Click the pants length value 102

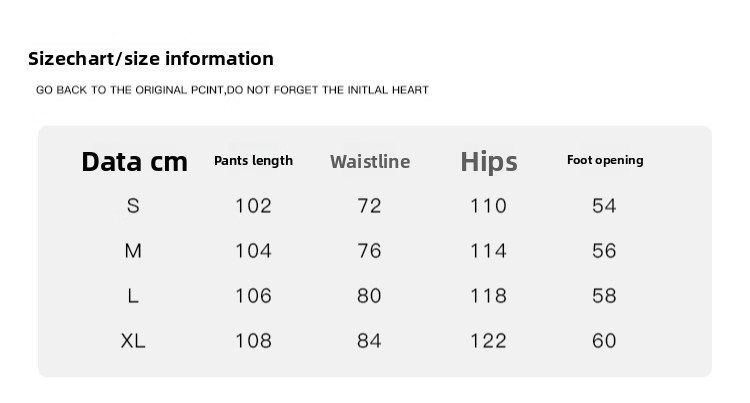click(253, 206)
